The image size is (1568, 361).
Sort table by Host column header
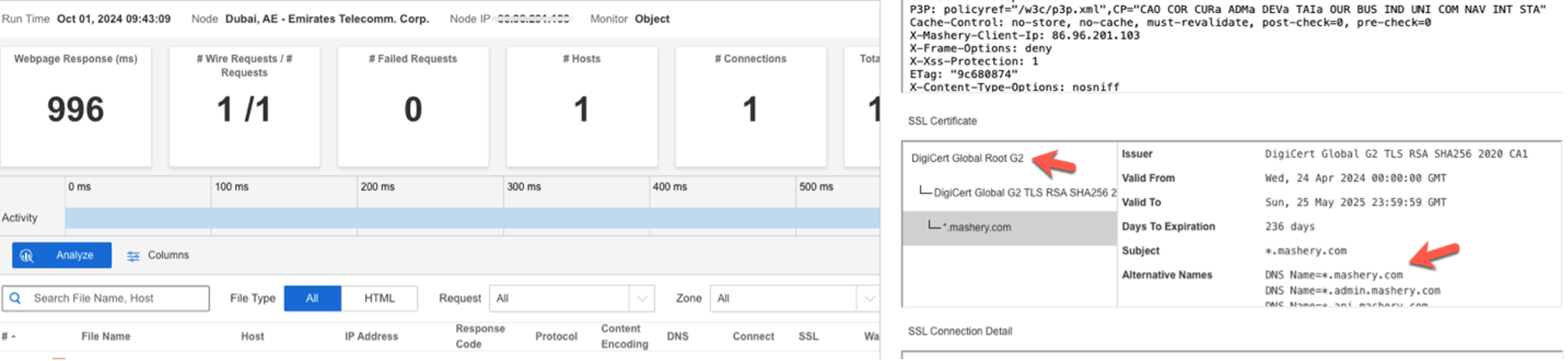[252, 337]
